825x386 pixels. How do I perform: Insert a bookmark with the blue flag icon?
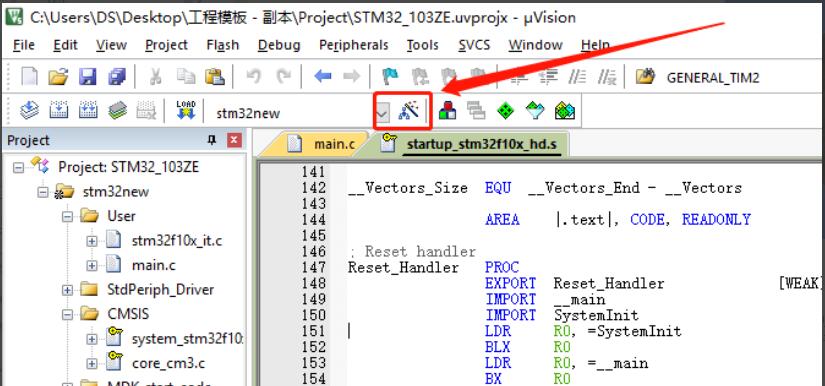point(390,77)
